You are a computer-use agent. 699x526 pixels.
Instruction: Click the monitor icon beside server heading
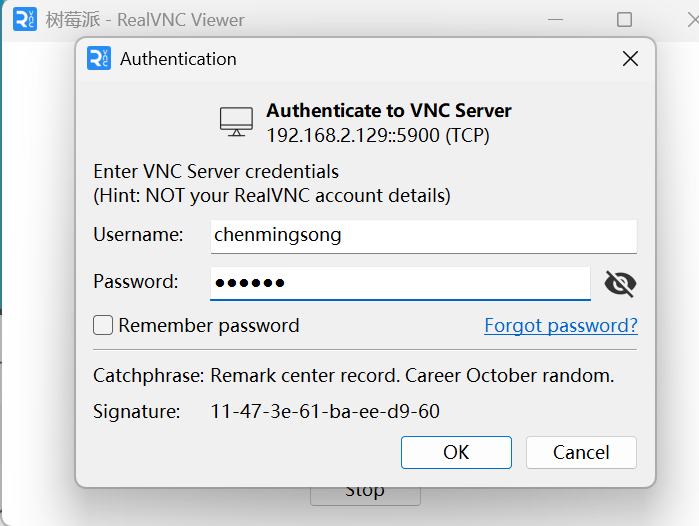pos(236,122)
